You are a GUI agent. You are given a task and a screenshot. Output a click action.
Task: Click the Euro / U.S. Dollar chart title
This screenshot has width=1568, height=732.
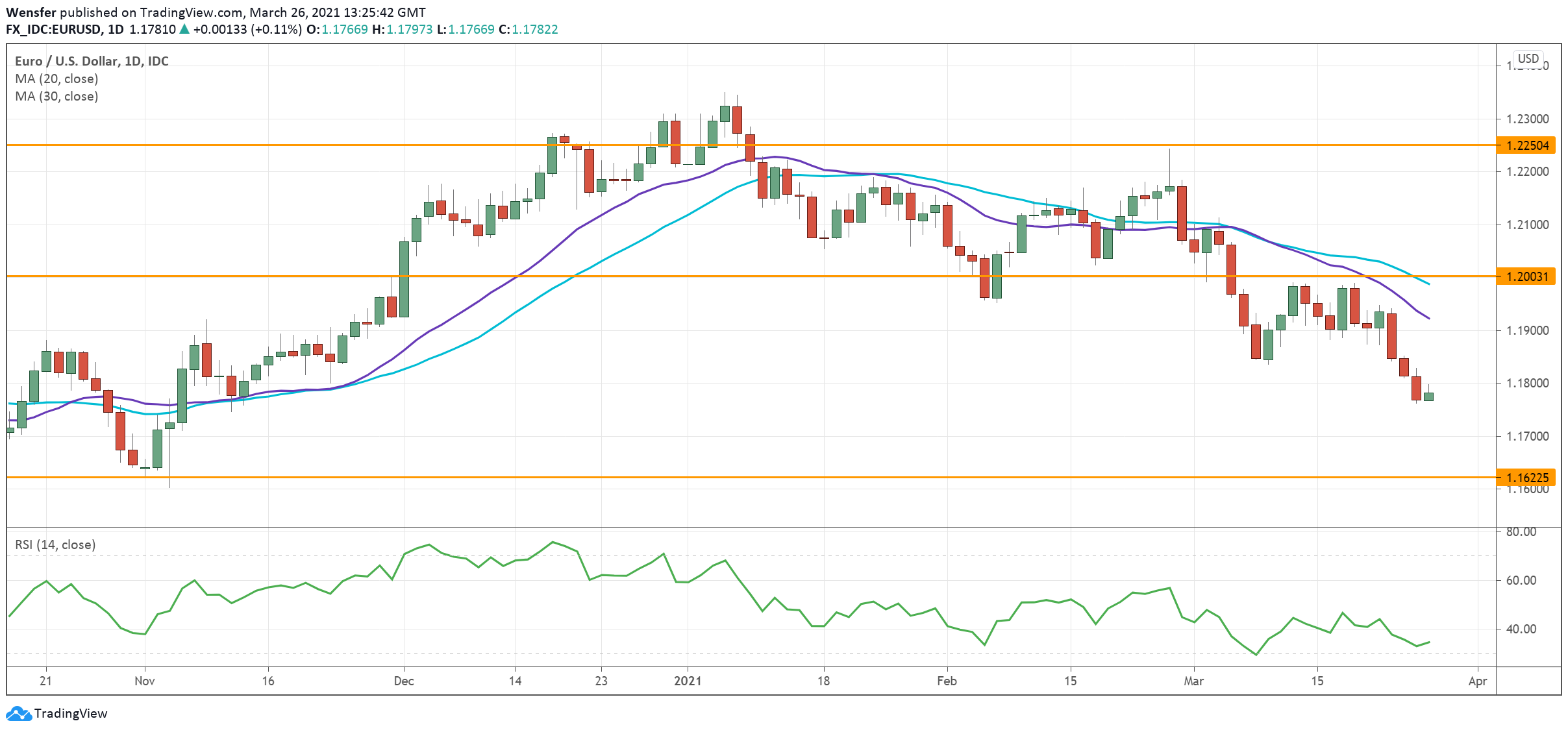point(92,61)
